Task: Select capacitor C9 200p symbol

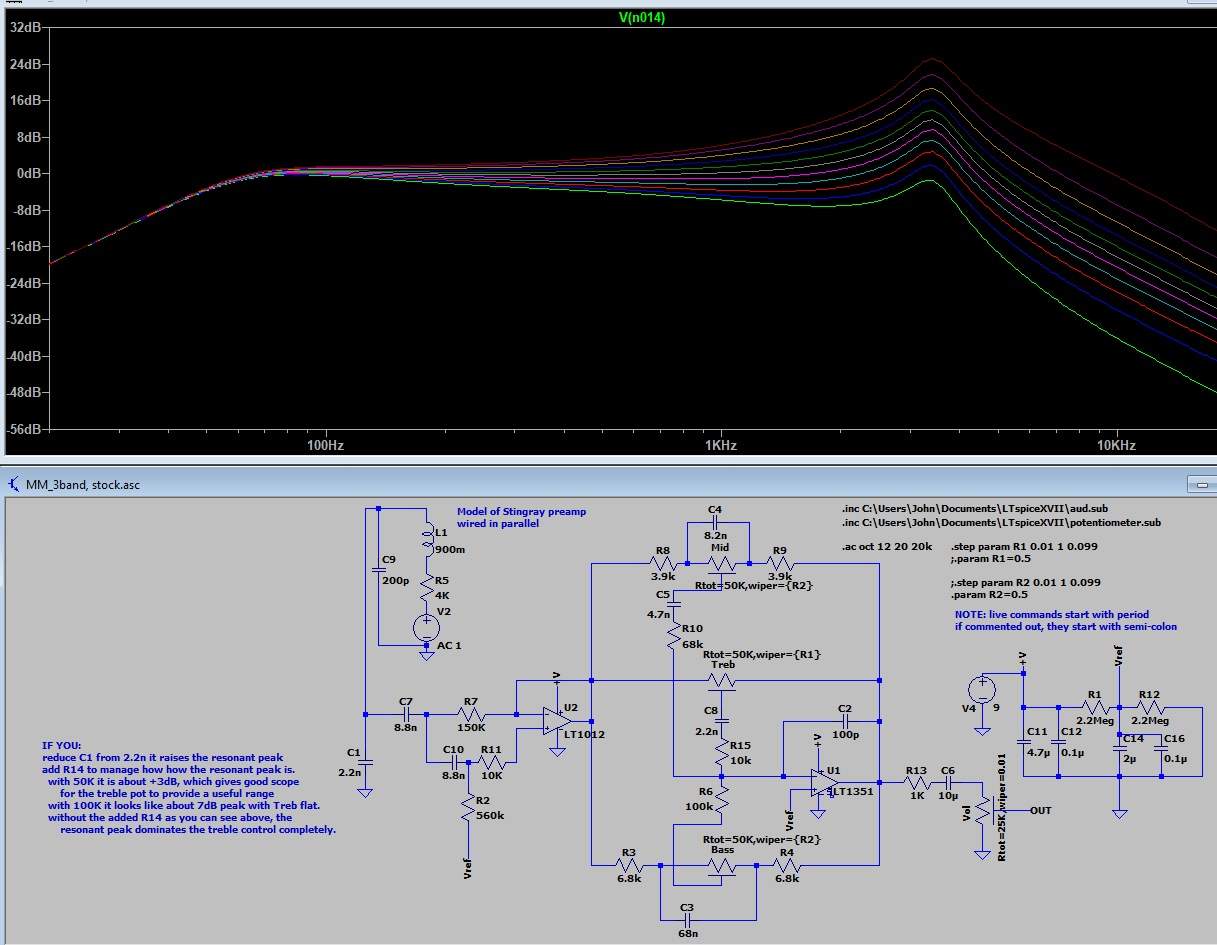Action: [x=379, y=570]
